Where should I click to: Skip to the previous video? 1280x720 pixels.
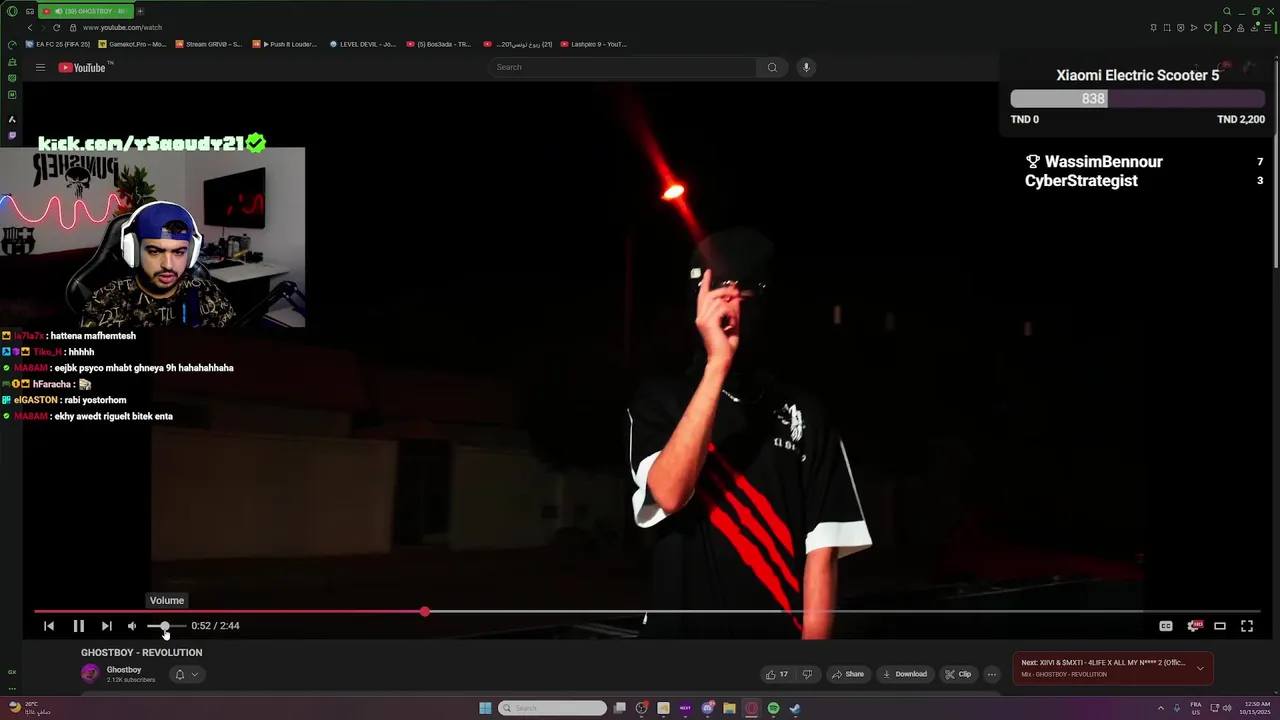click(x=49, y=626)
